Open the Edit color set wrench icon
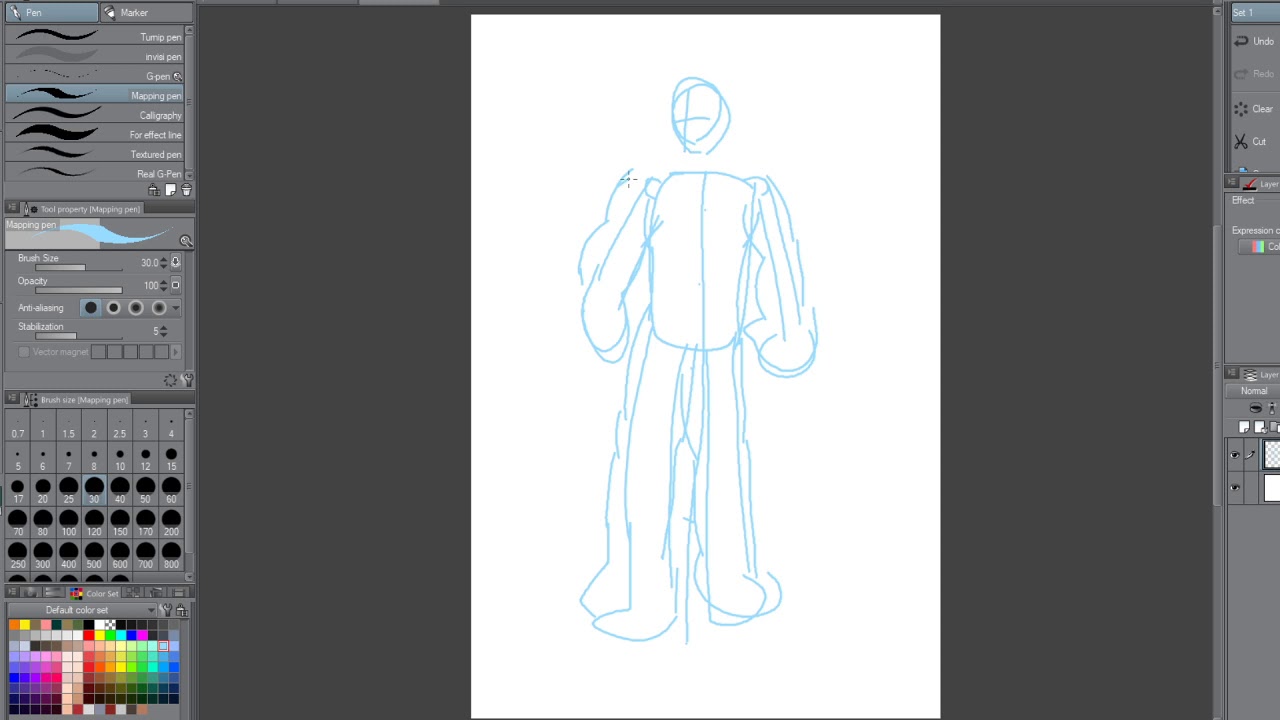The height and width of the screenshot is (720, 1280). click(x=166, y=610)
